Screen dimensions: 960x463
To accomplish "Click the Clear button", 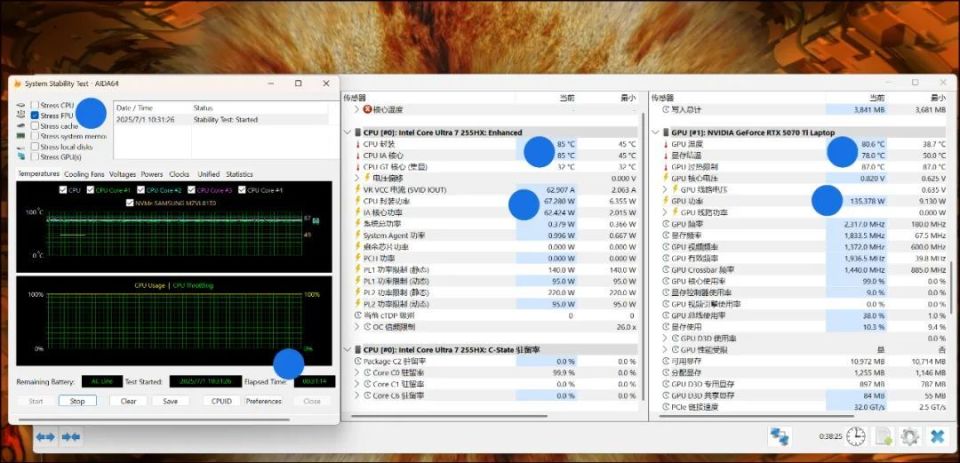I will 128,401.
